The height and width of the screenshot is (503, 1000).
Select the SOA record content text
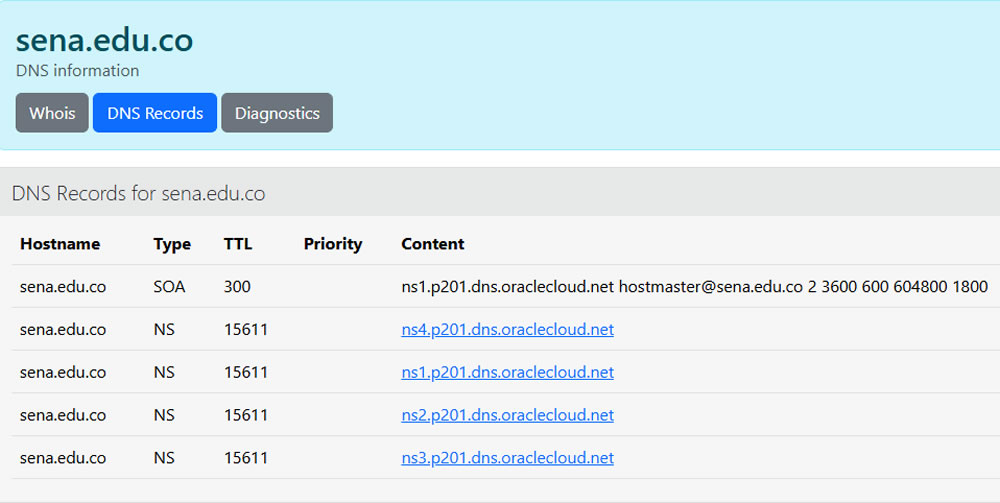pyautogui.click(x=695, y=287)
